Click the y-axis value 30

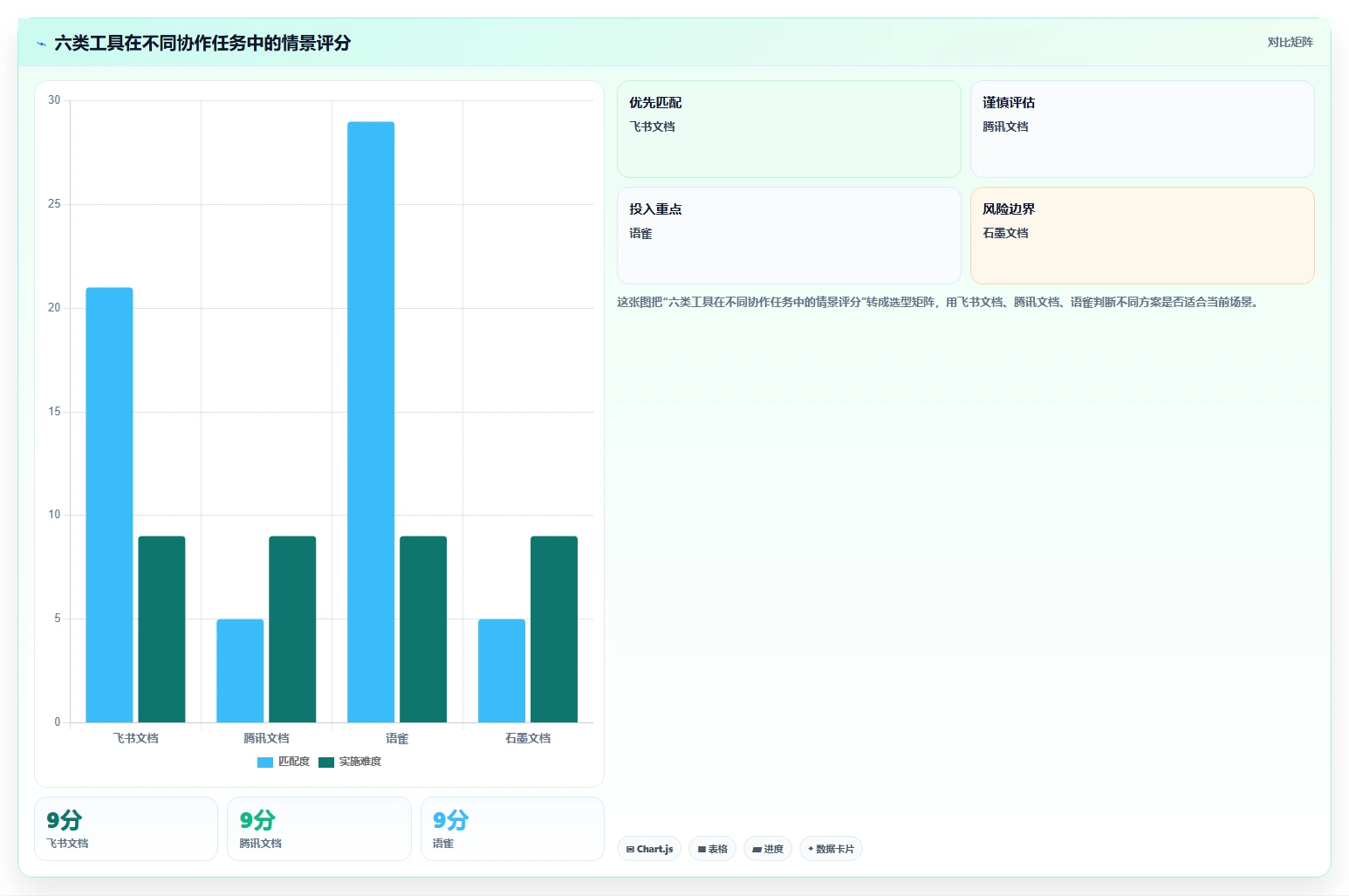tap(54, 100)
